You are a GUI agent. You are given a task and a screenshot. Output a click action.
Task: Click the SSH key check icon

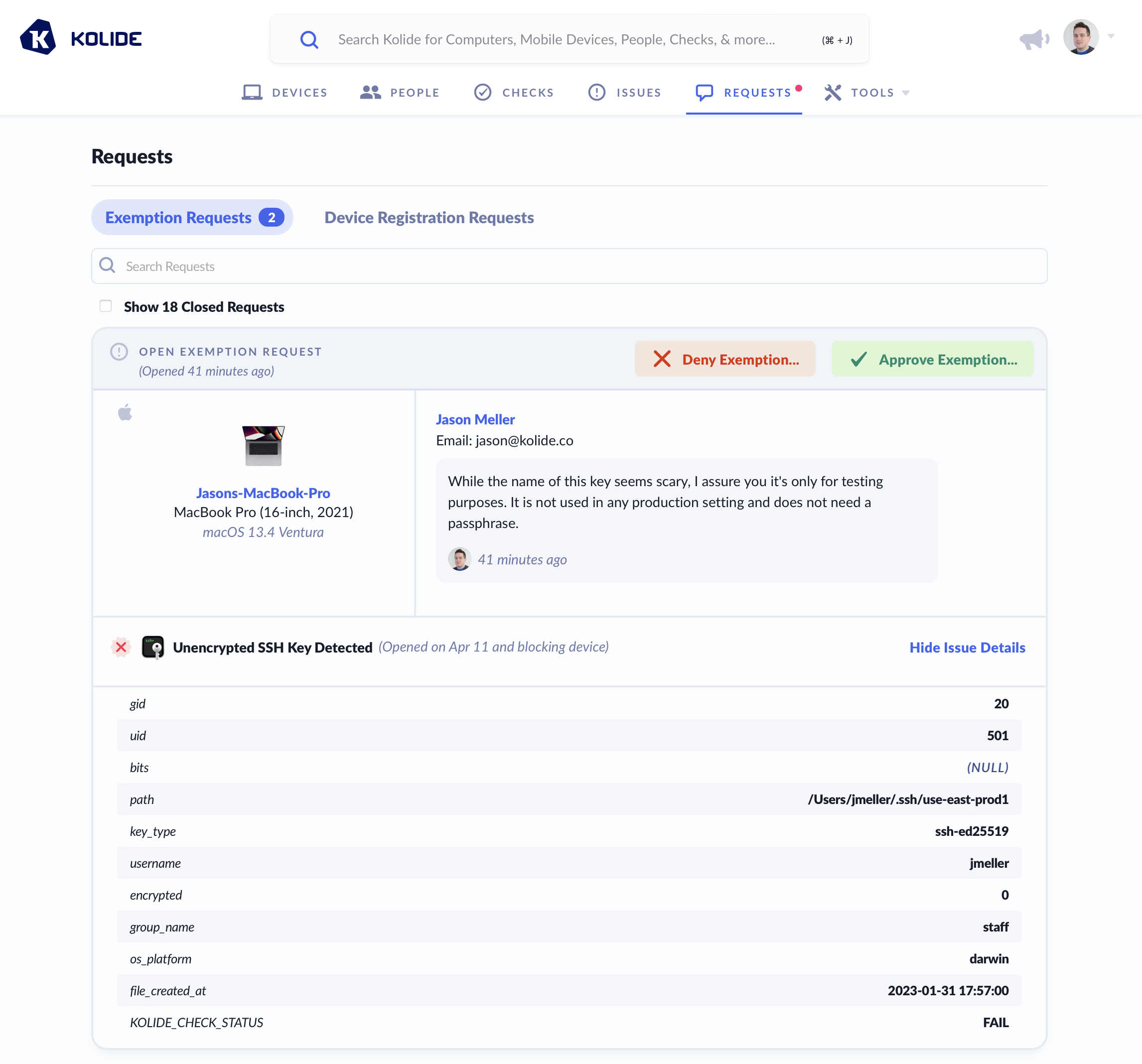(x=153, y=647)
